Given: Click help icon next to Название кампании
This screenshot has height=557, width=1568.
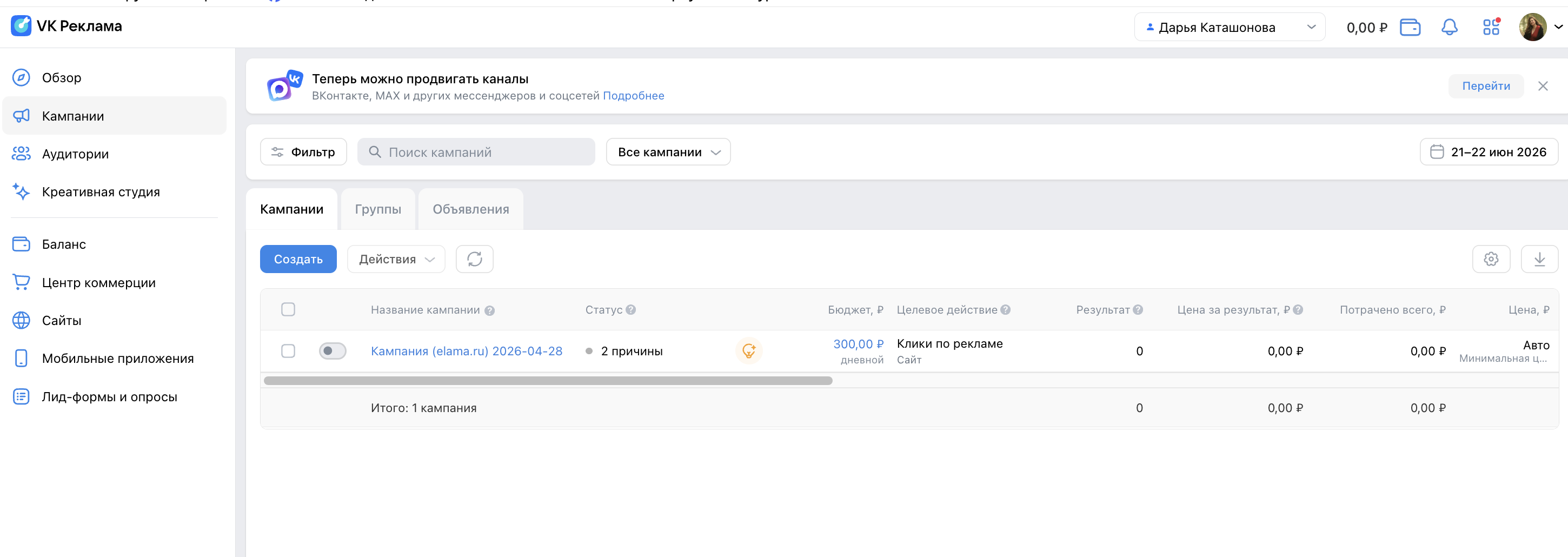Looking at the screenshot, I should tap(489, 310).
